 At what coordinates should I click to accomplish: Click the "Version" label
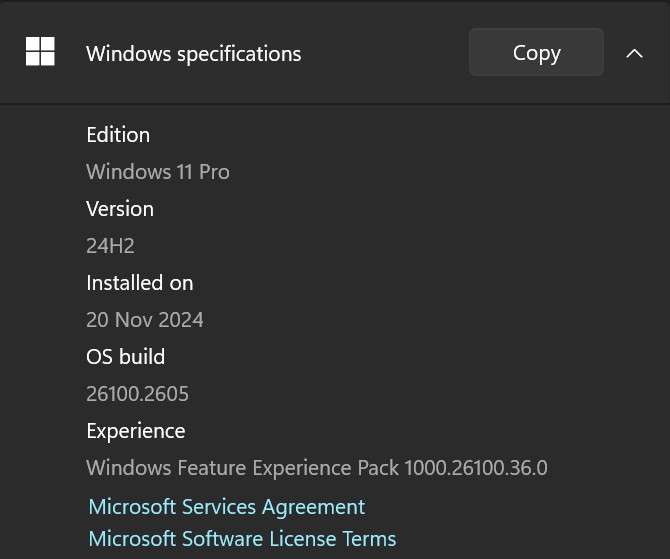click(120, 209)
